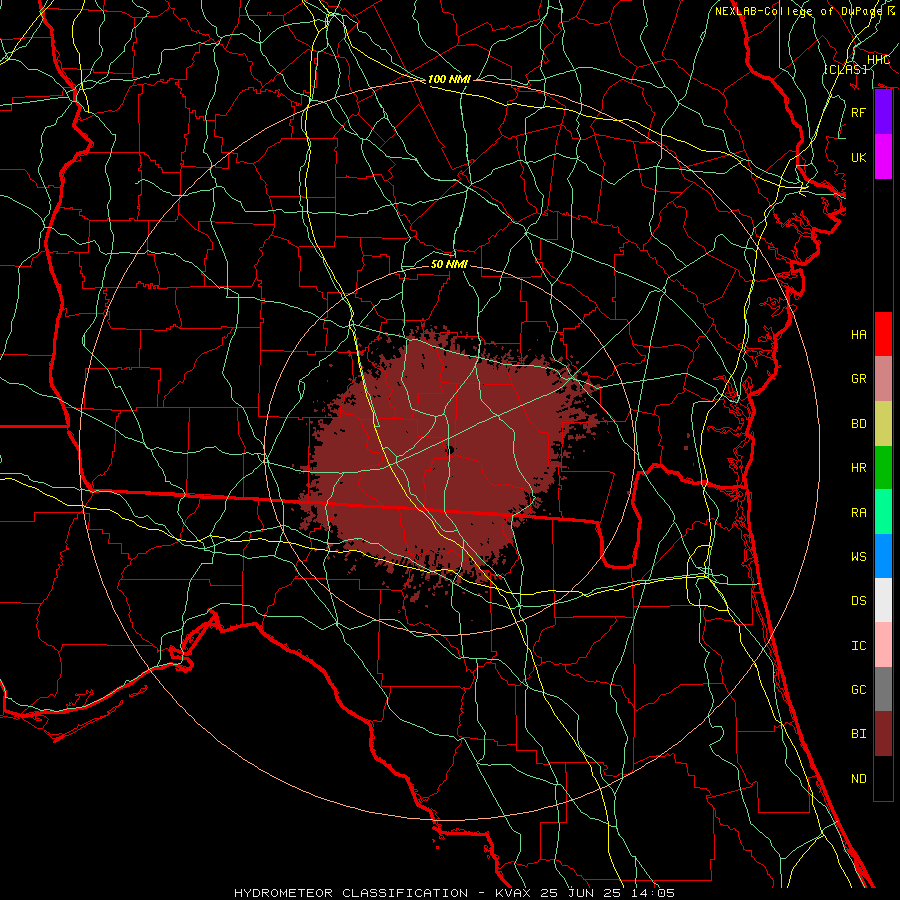The width and height of the screenshot is (900, 900).
Task: Click the black radar site dot at center
Action: [450, 450]
